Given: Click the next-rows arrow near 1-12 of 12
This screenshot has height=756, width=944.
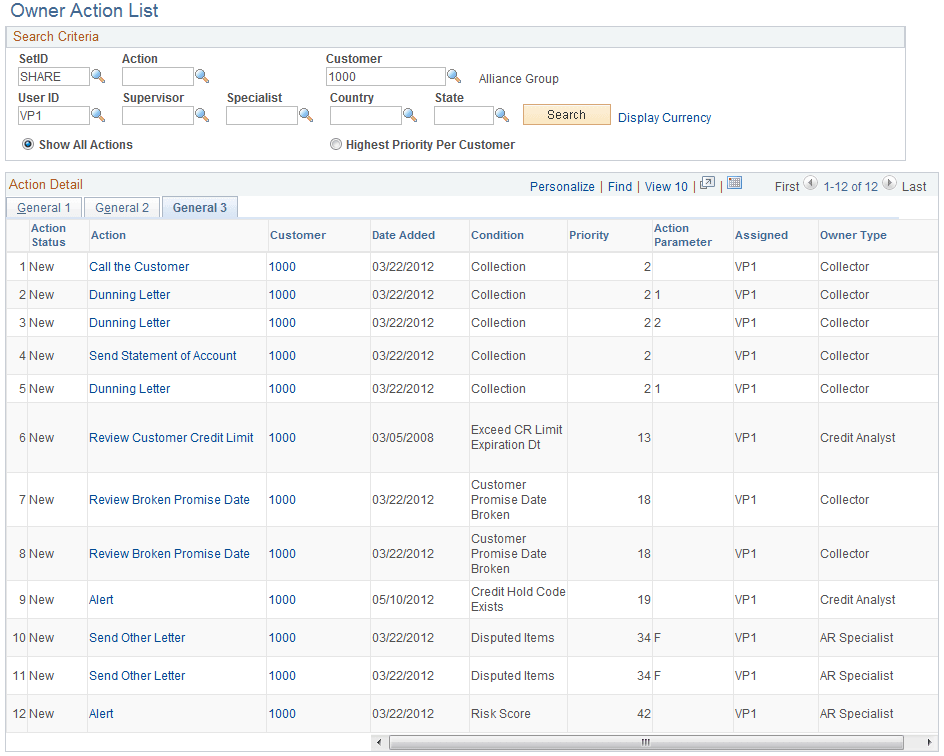Looking at the screenshot, I should click(x=890, y=186).
